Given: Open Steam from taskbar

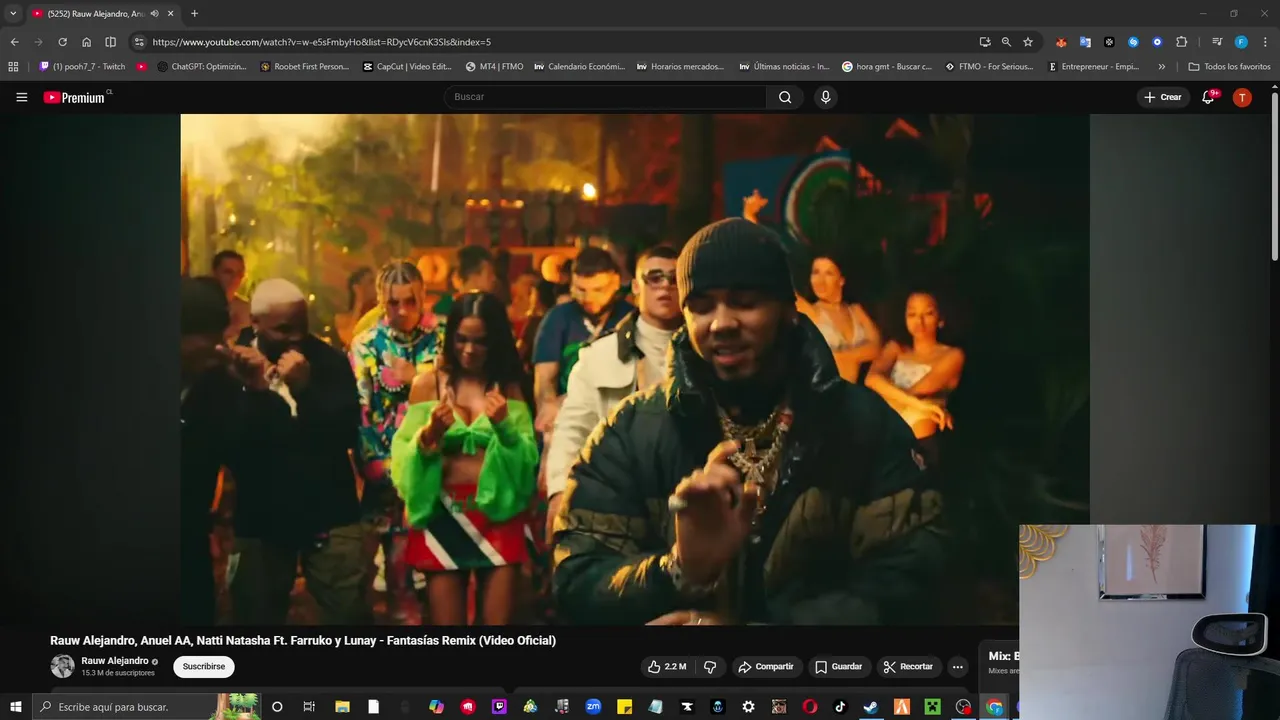Looking at the screenshot, I should click(870, 707).
